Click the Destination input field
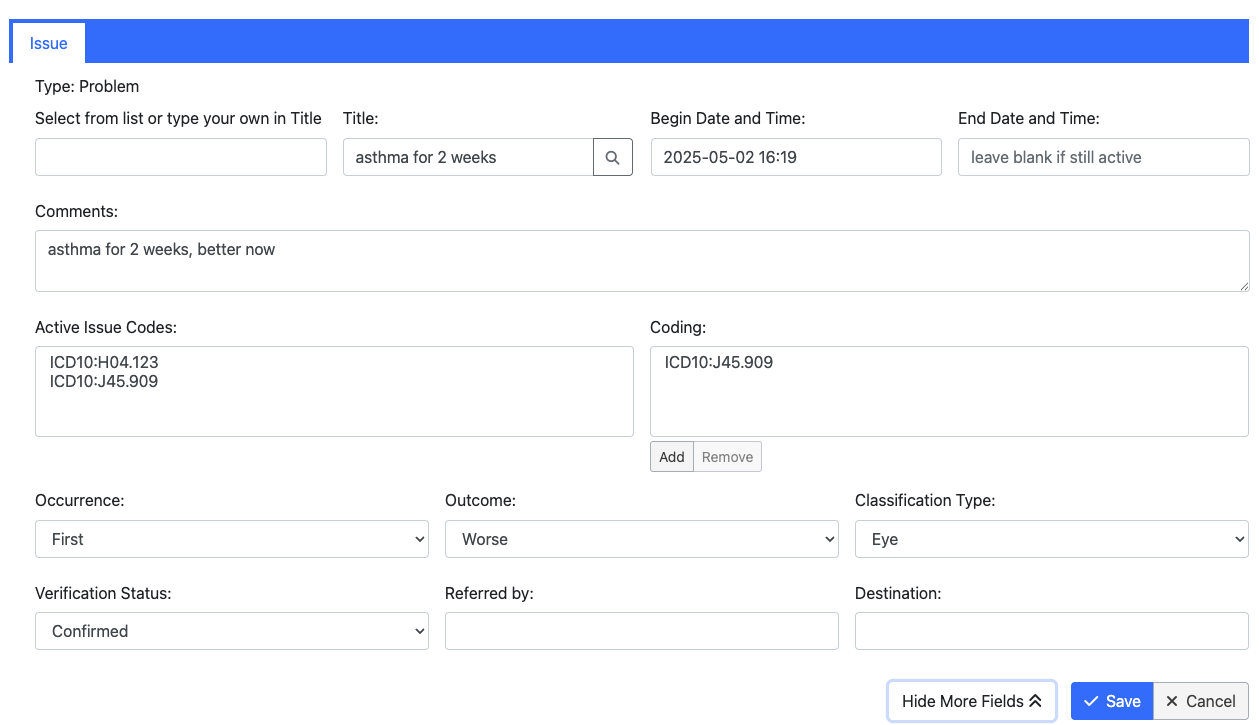The image size is (1259, 725). coord(1052,631)
